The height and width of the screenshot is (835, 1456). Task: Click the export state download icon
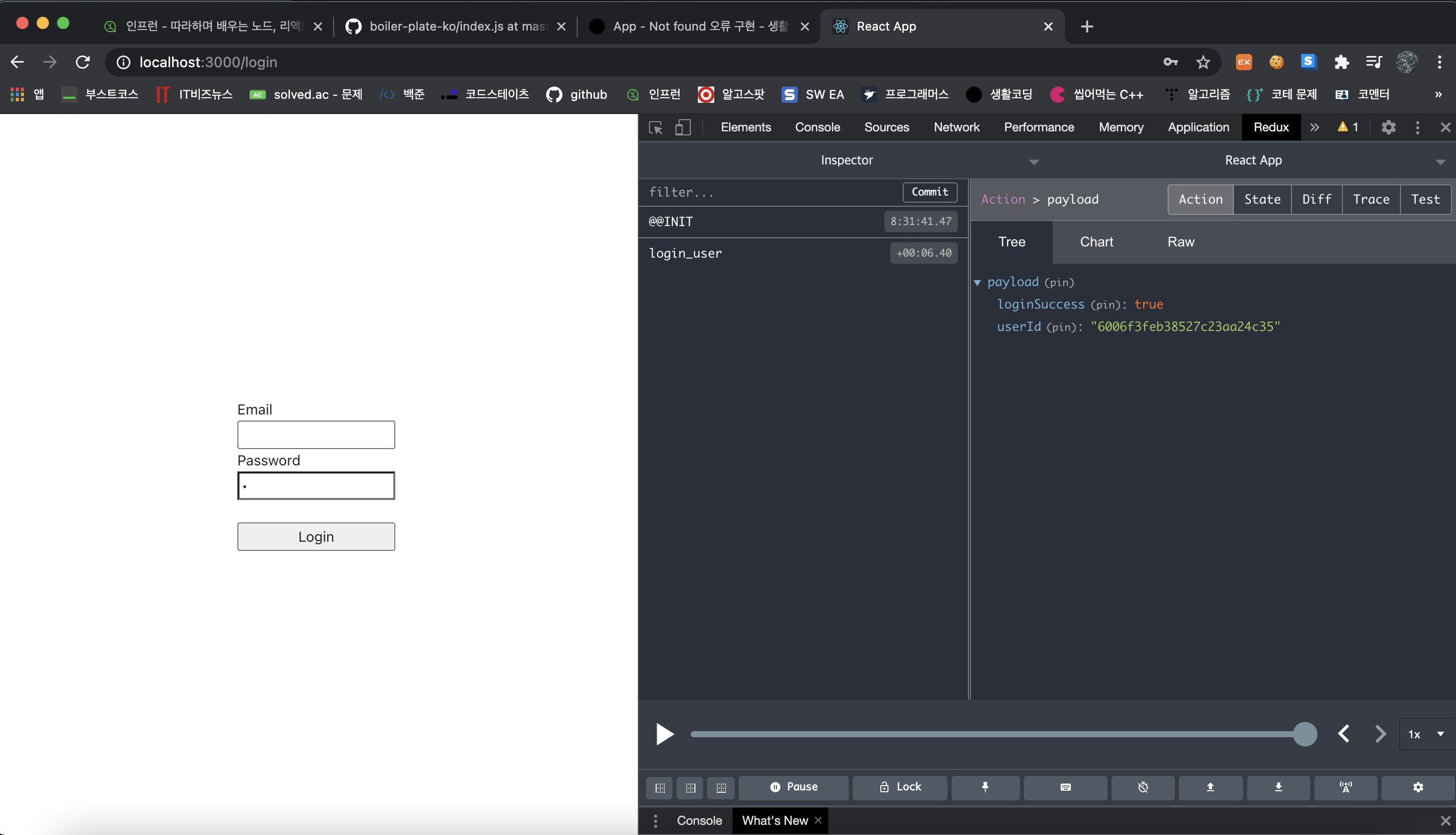pyautogui.click(x=1278, y=787)
